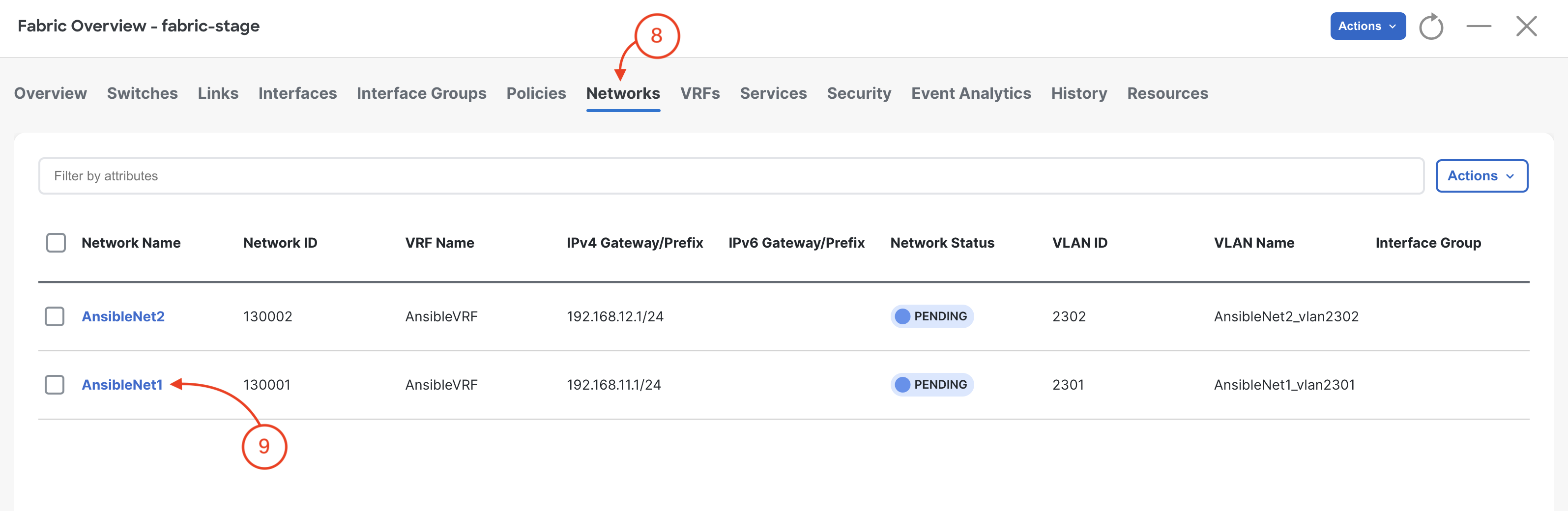Check the AnsibleNet1 row checkbox
The width and height of the screenshot is (1568, 511).
pos(55,384)
